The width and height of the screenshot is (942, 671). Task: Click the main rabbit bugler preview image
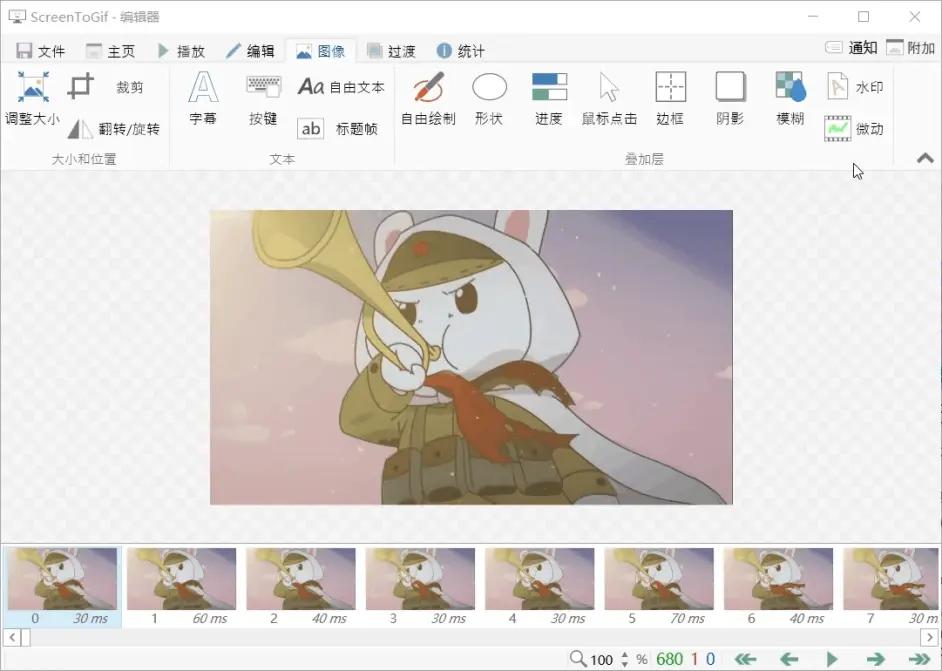click(x=471, y=357)
